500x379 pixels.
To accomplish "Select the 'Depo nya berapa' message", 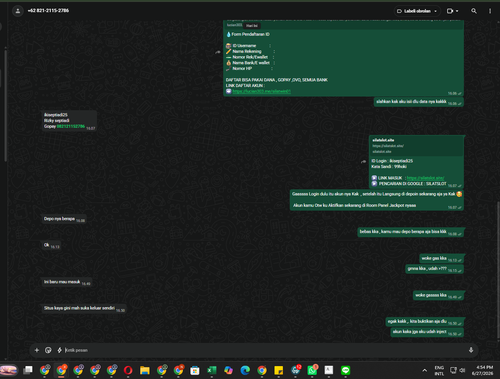I will click(x=64, y=219).
